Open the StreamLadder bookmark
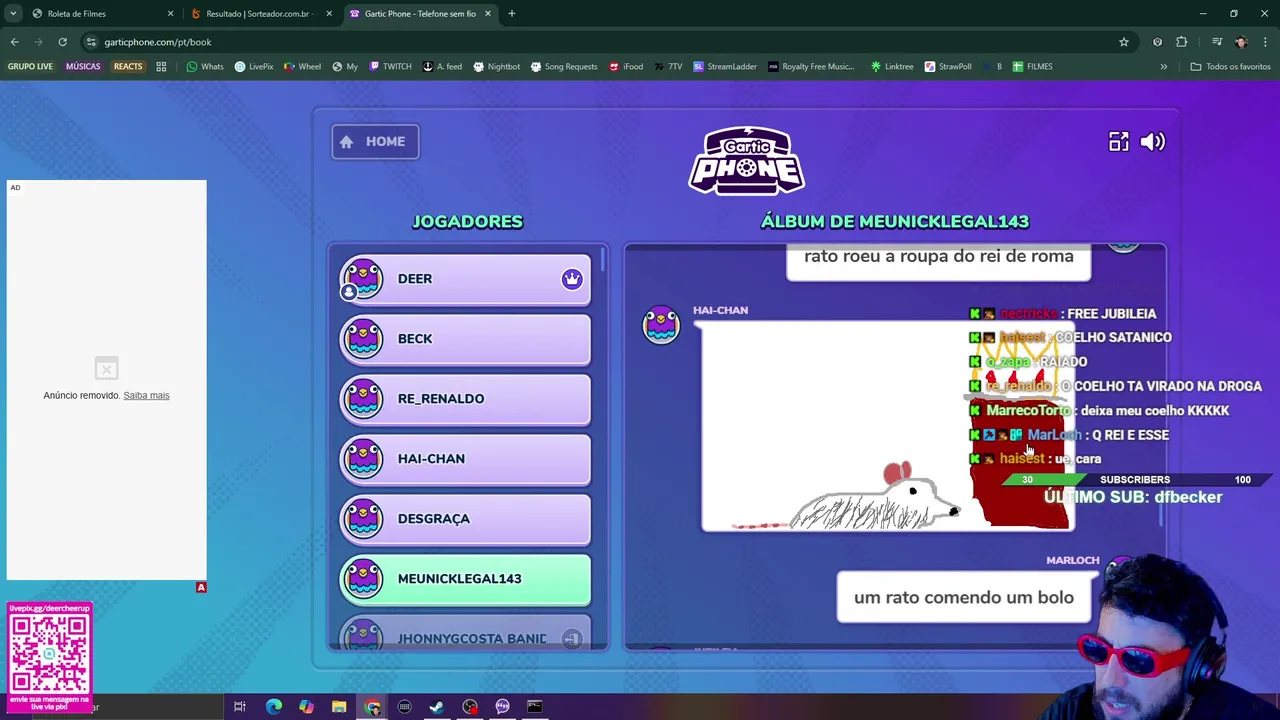This screenshot has width=1280, height=720. point(725,67)
